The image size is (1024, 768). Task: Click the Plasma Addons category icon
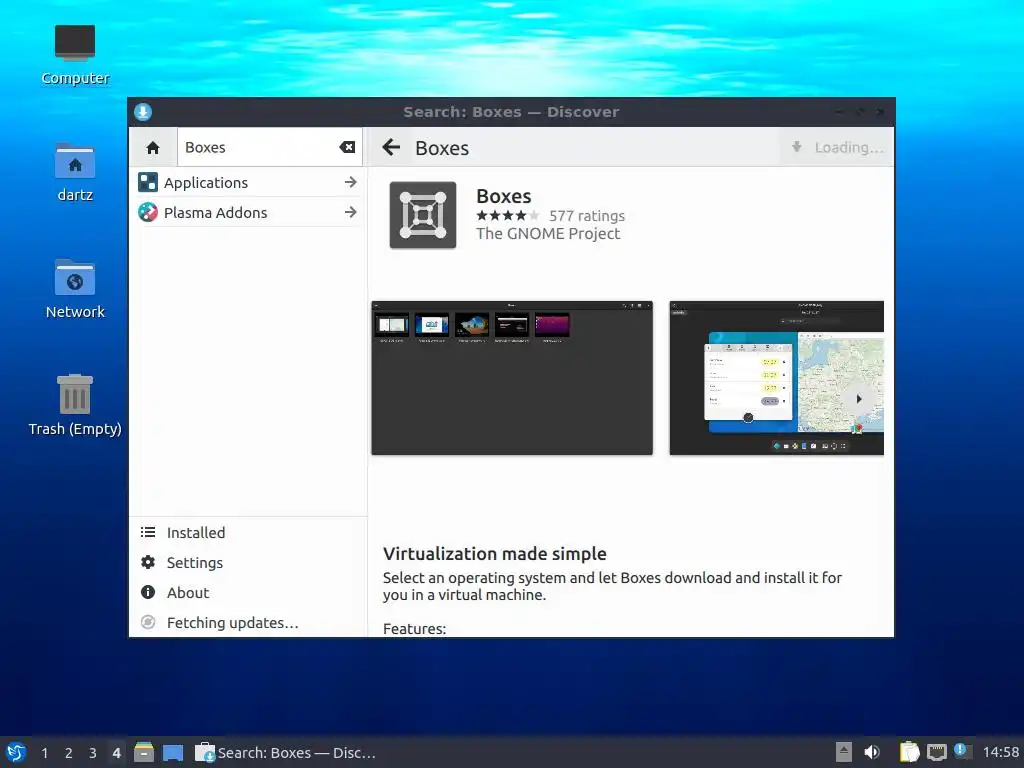(148, 212)
